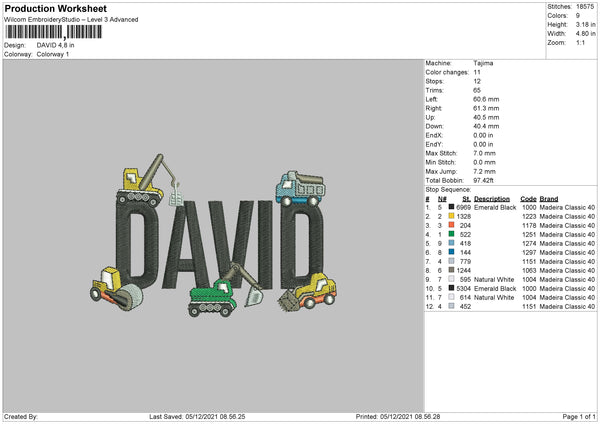Click the Total Bobbin value '97.42ft'
Image resolution: width=600 pixels, height=424 pixels.
pyautogui.click(x=483, y=180)
